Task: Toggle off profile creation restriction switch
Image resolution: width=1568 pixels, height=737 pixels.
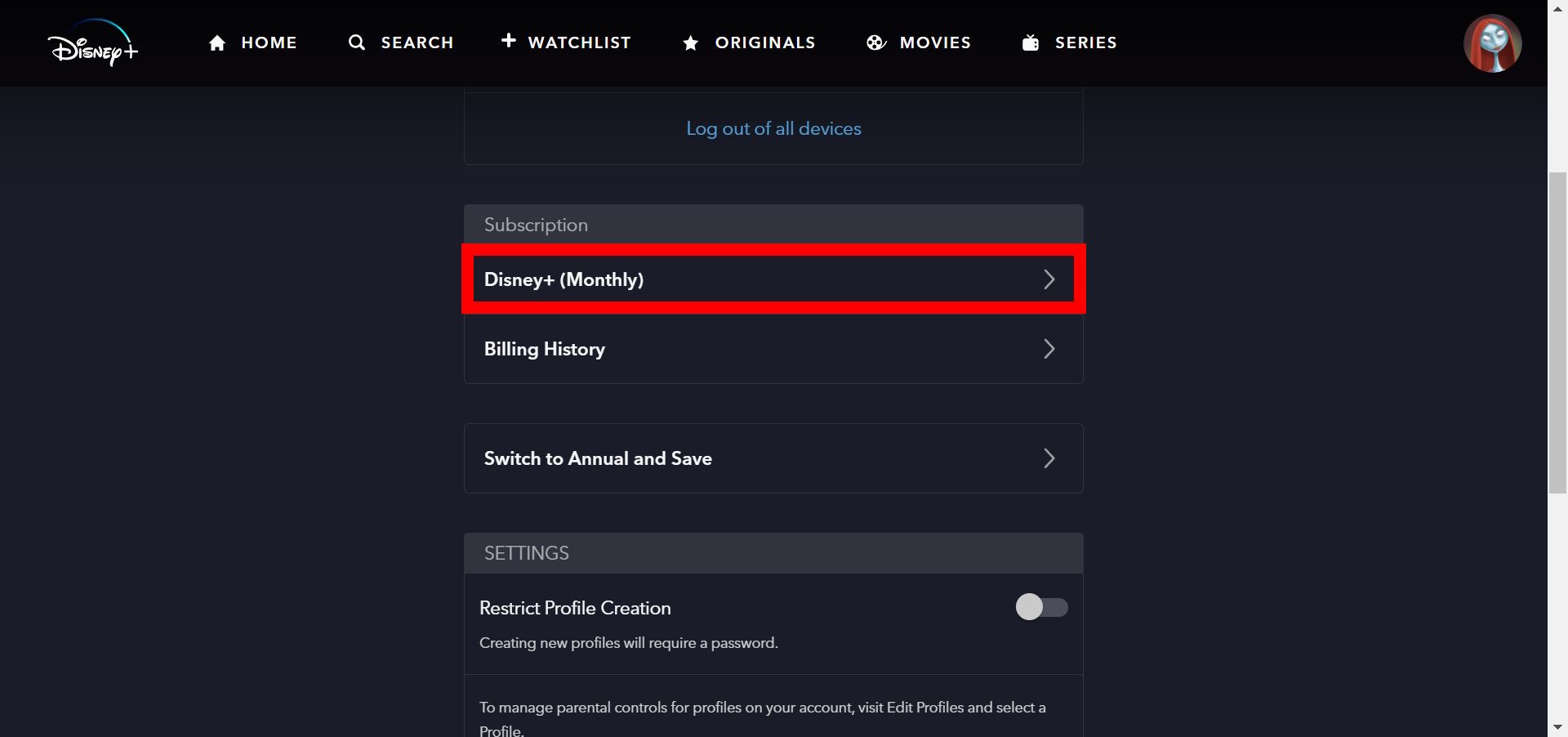Action: tap(1041, 607)
